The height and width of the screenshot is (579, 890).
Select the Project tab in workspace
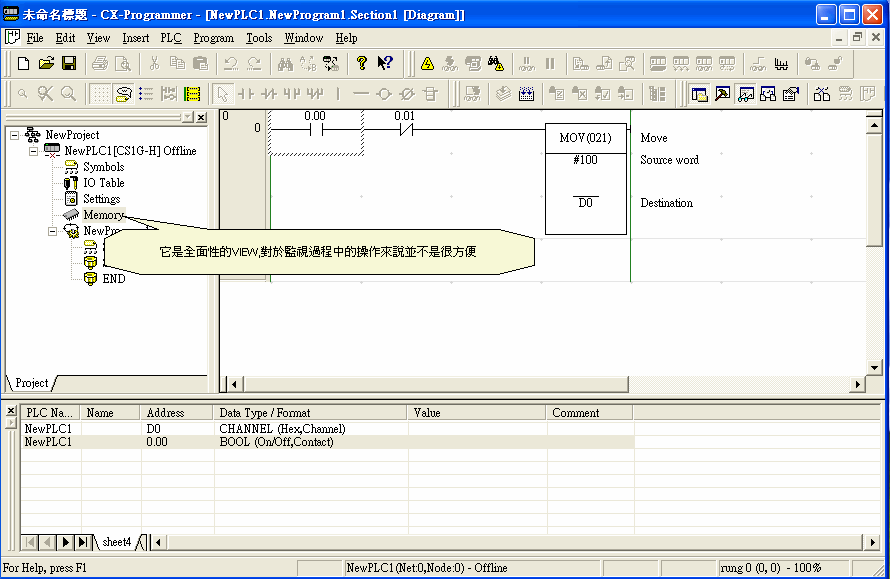[x=32, y=383]
